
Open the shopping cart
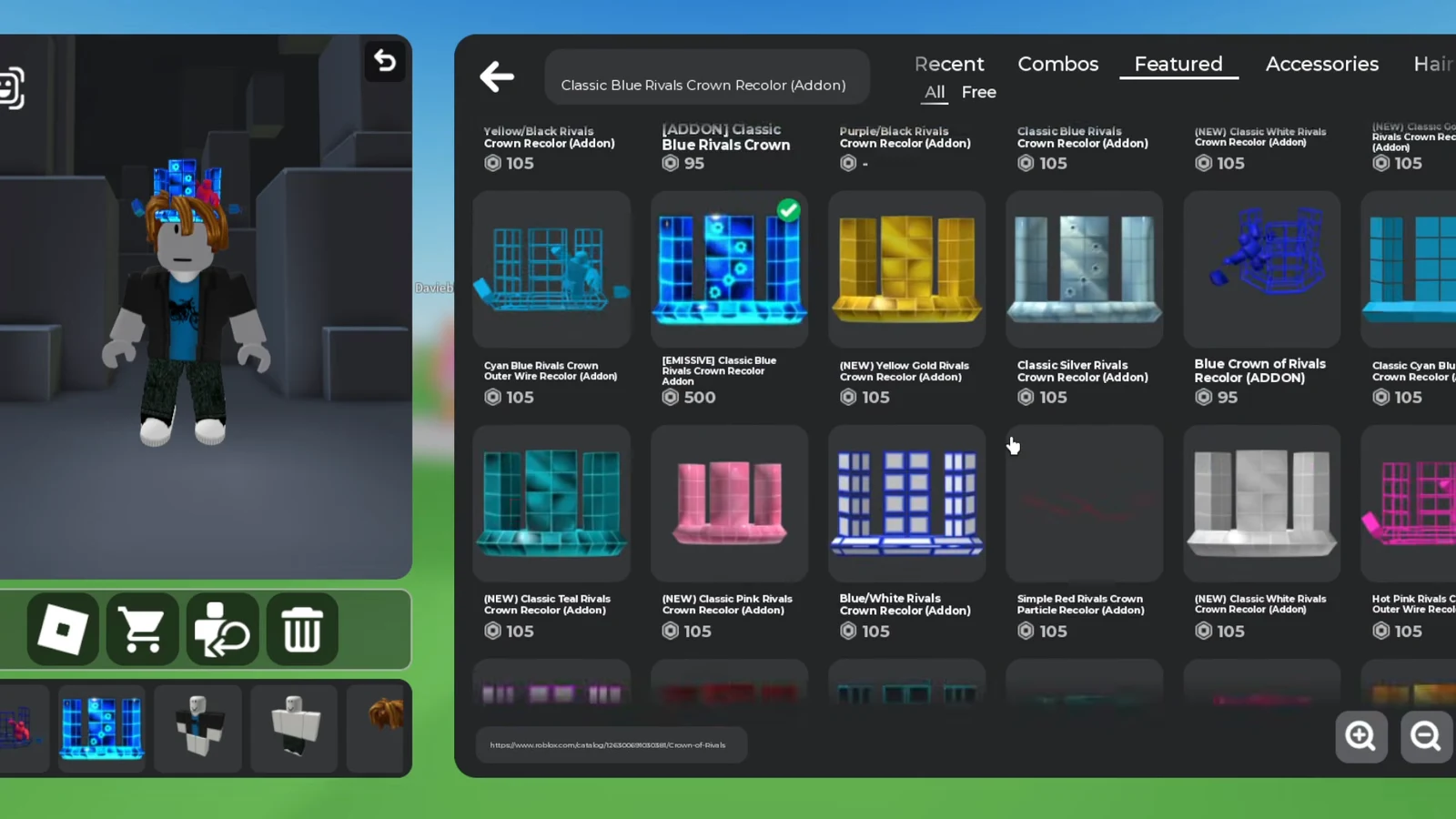142,629
